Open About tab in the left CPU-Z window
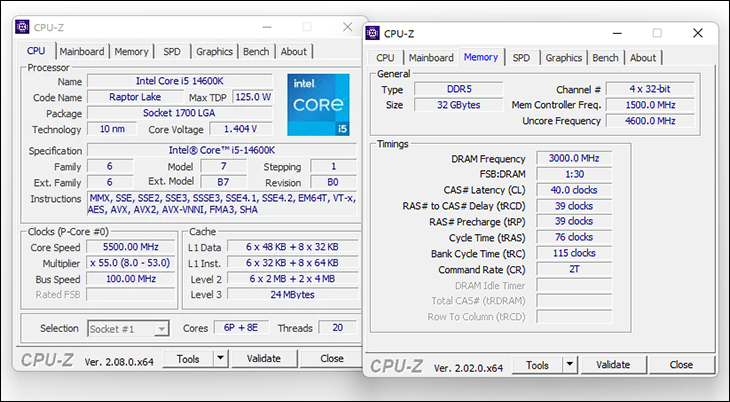 click(x=293, y=51)
